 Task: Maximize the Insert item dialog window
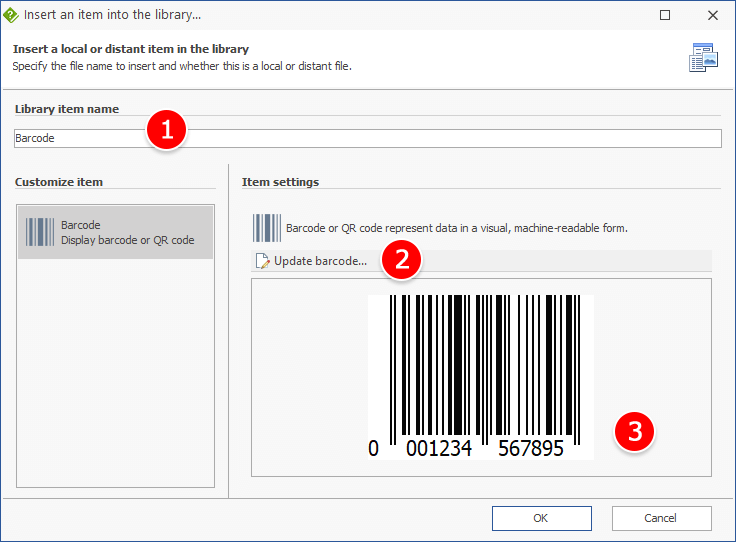pos(665,15)
